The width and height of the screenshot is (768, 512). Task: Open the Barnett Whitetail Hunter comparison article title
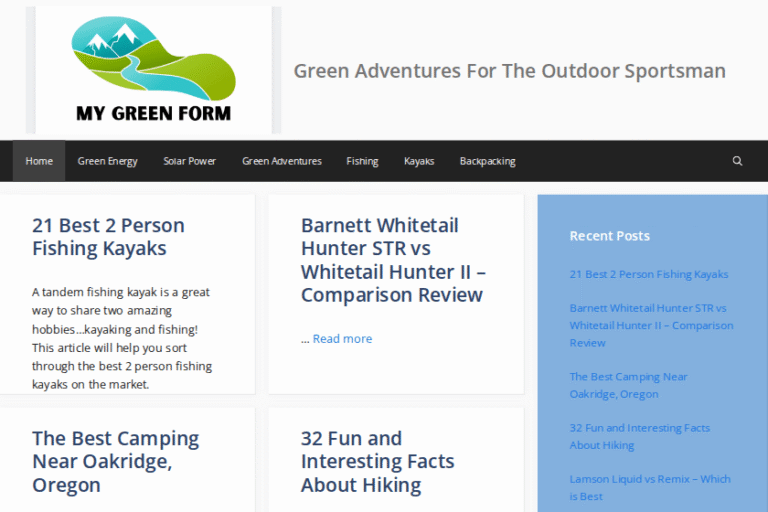(391, 260)
